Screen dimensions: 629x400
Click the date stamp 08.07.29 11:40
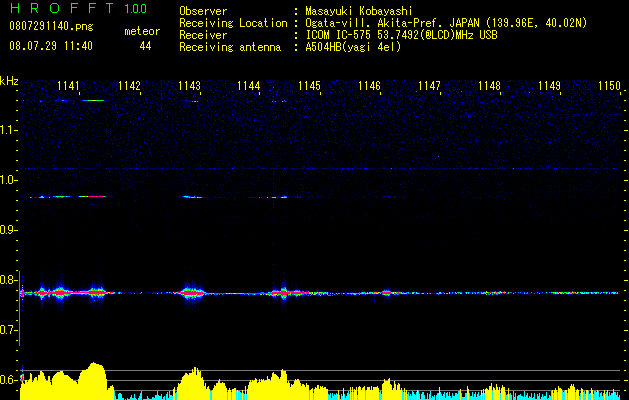point(51,46)
